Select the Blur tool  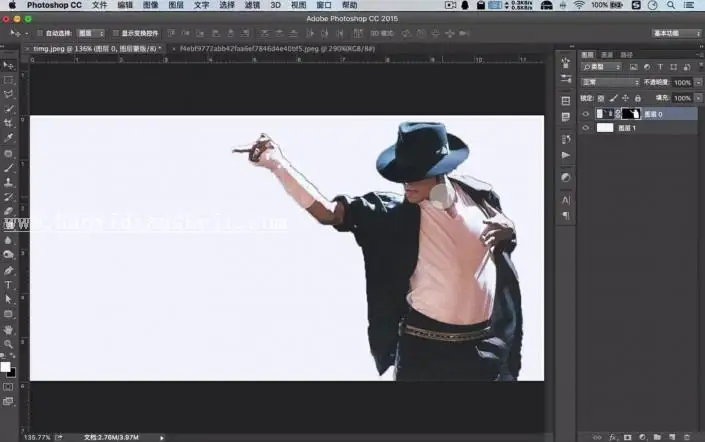pos(8,240)
